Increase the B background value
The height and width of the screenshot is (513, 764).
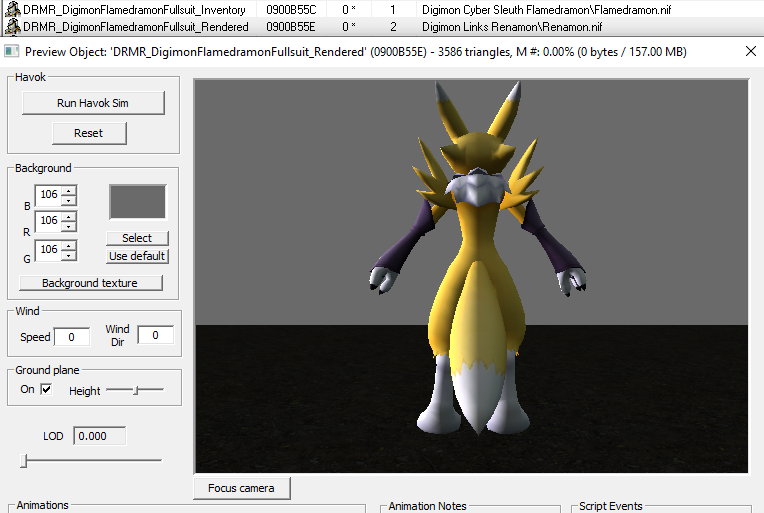click(69, 190)
